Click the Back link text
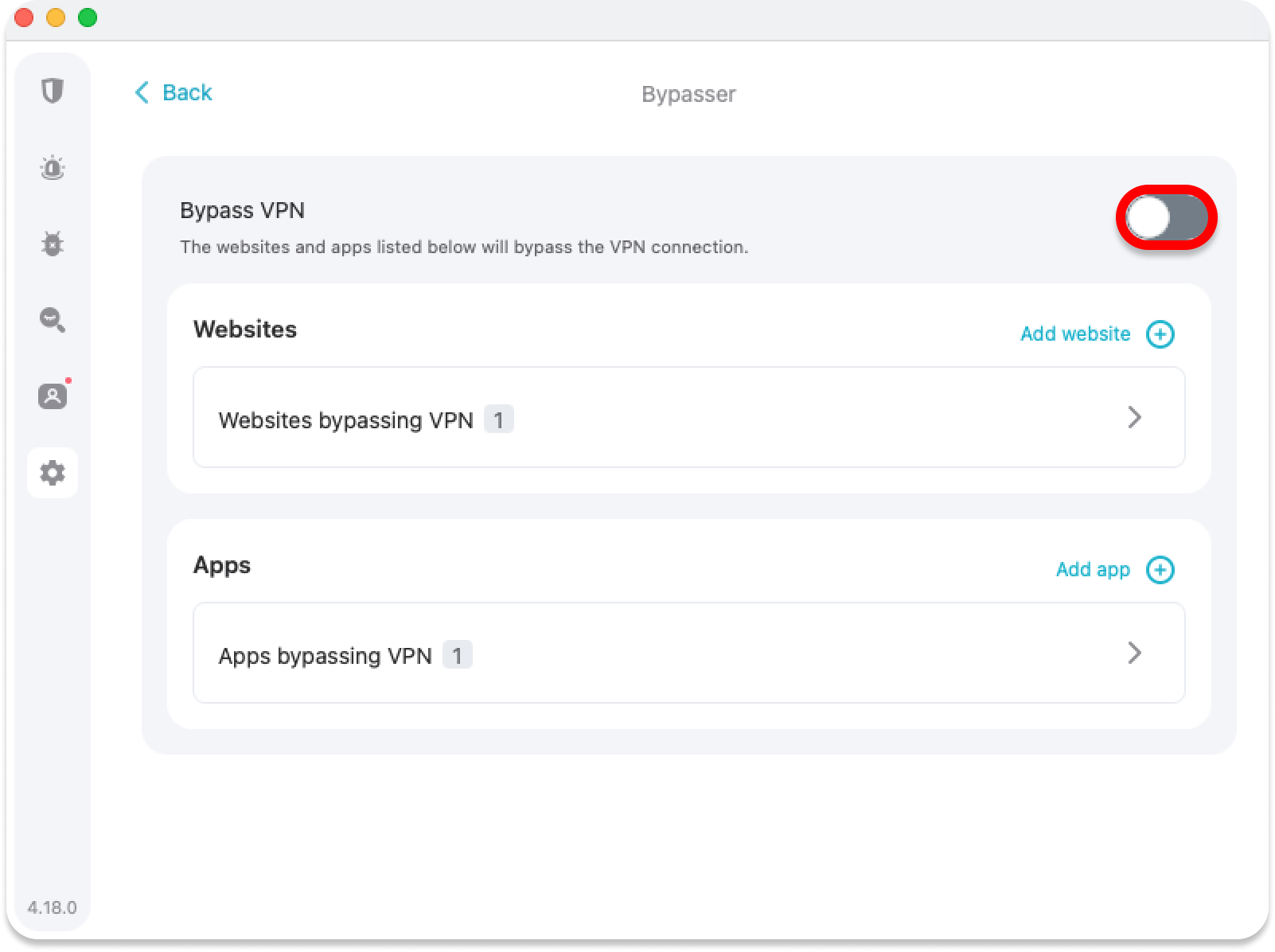Image resolution: width=1275 pixels, height=952 pixels. coord(187,93)
